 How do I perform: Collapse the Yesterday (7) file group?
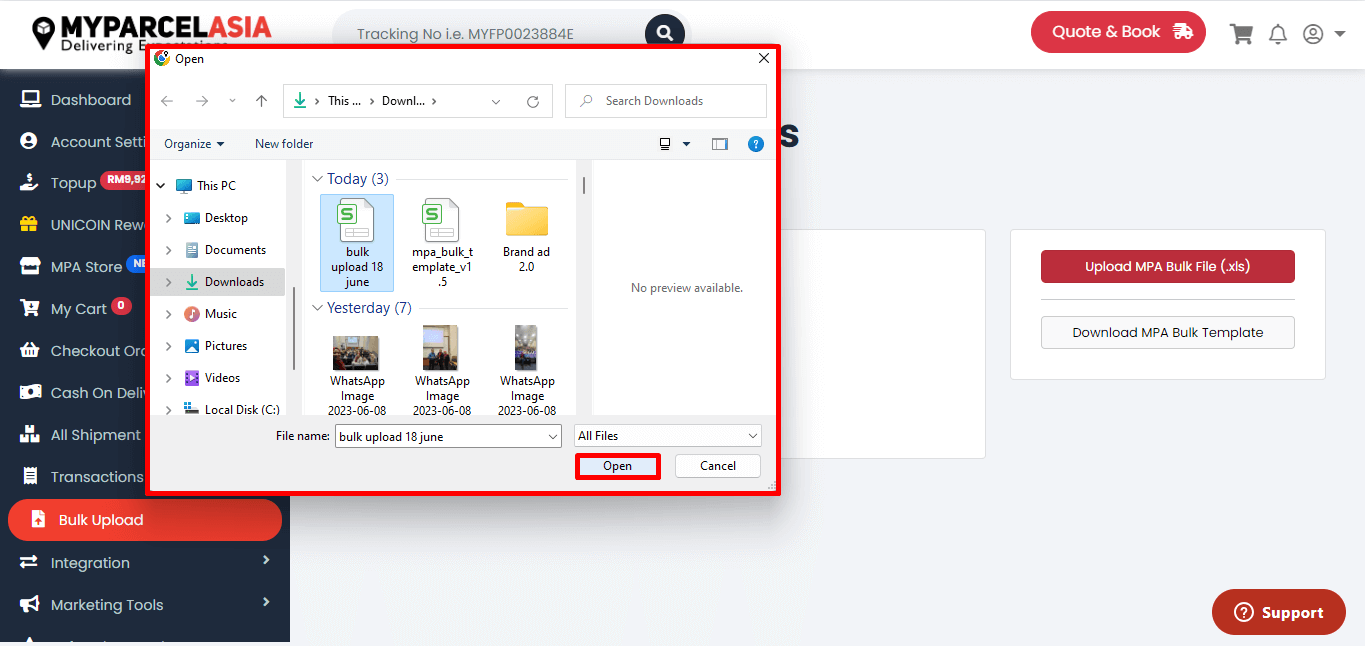[x=318, y=308]
